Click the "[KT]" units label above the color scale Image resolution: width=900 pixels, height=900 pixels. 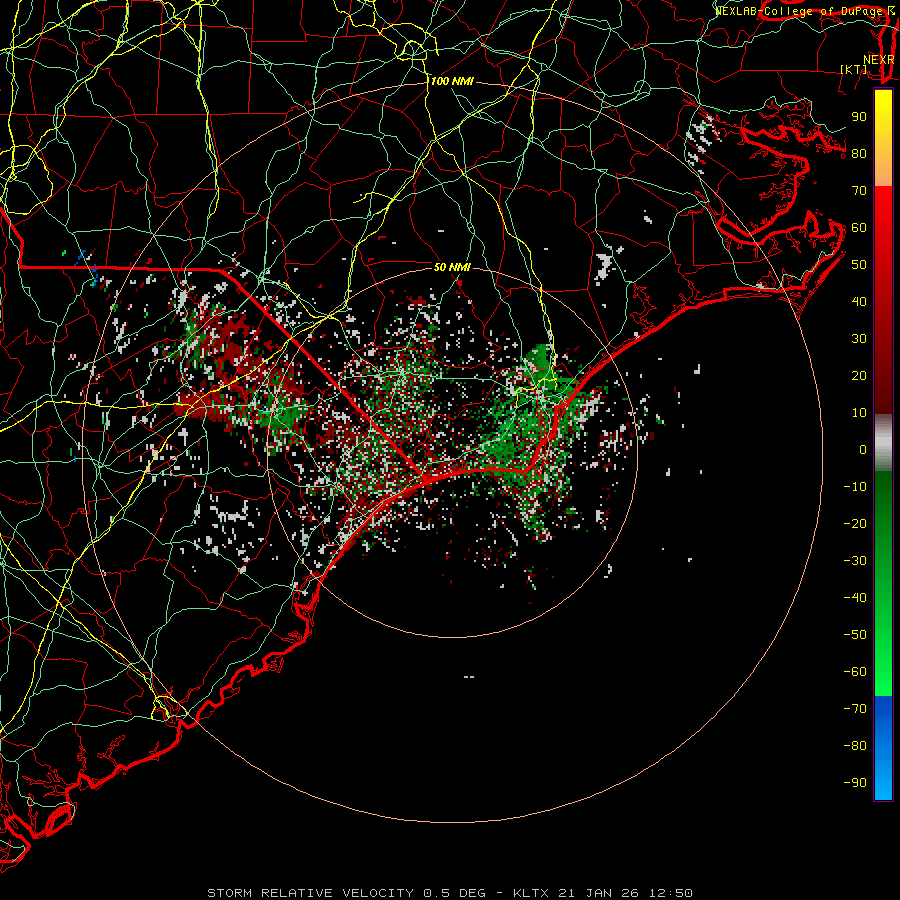(x=854, y=69)
